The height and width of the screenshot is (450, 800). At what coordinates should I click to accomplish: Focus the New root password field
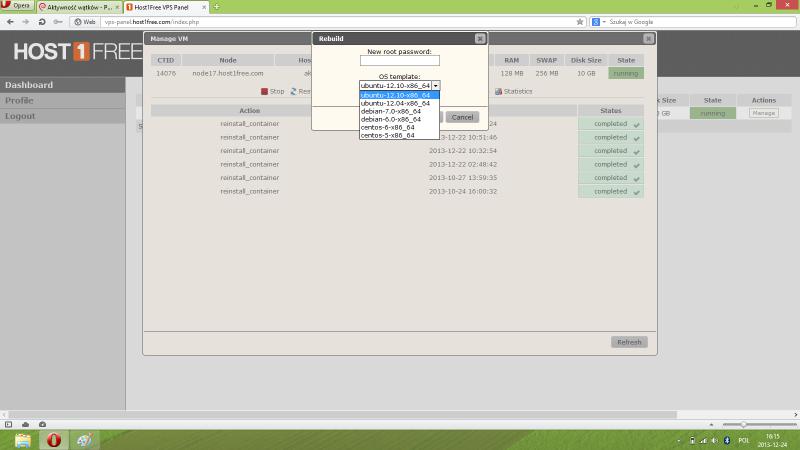pyautogui.click(x=399, y=61)
